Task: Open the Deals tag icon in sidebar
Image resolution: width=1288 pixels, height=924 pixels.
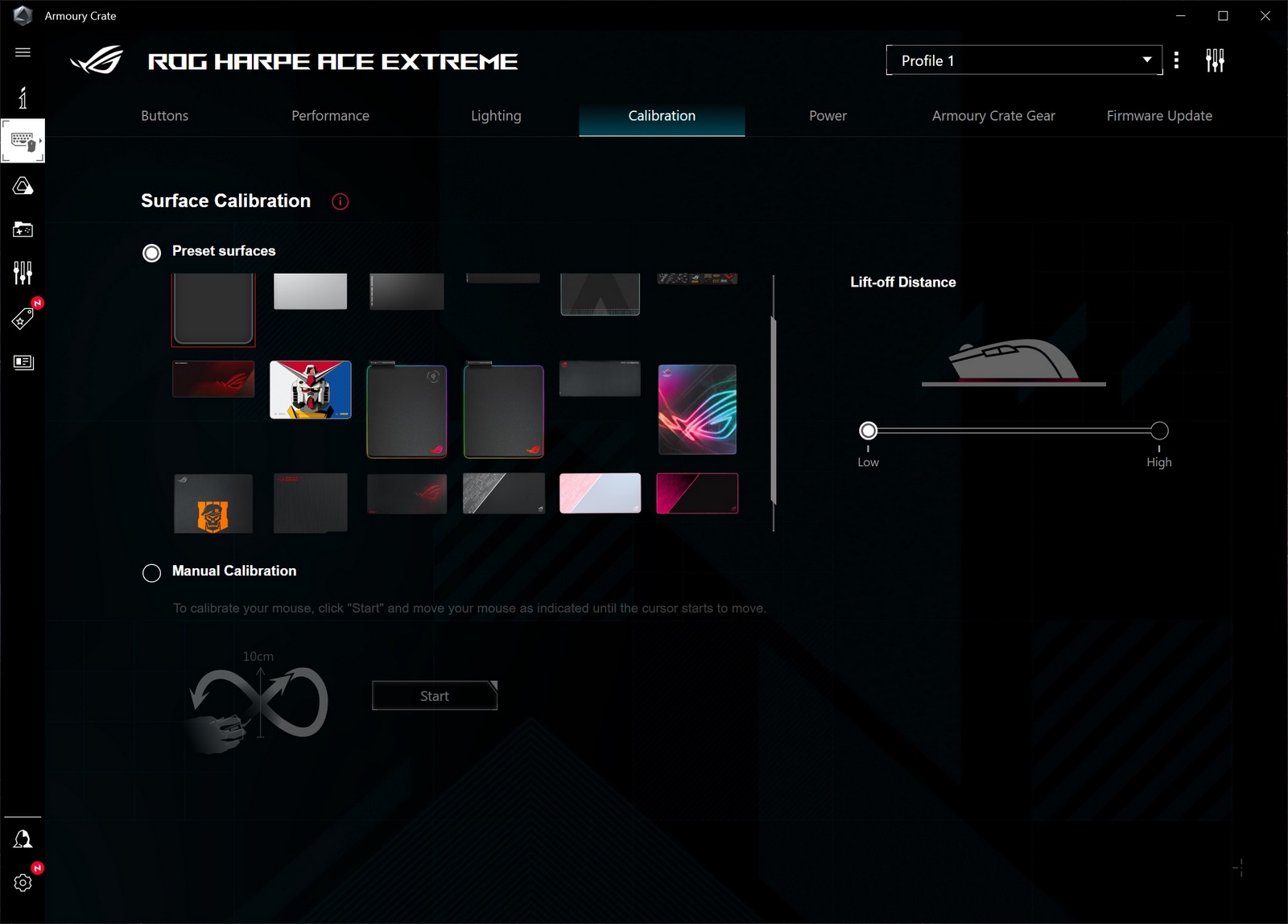Action: click(23, 319)
